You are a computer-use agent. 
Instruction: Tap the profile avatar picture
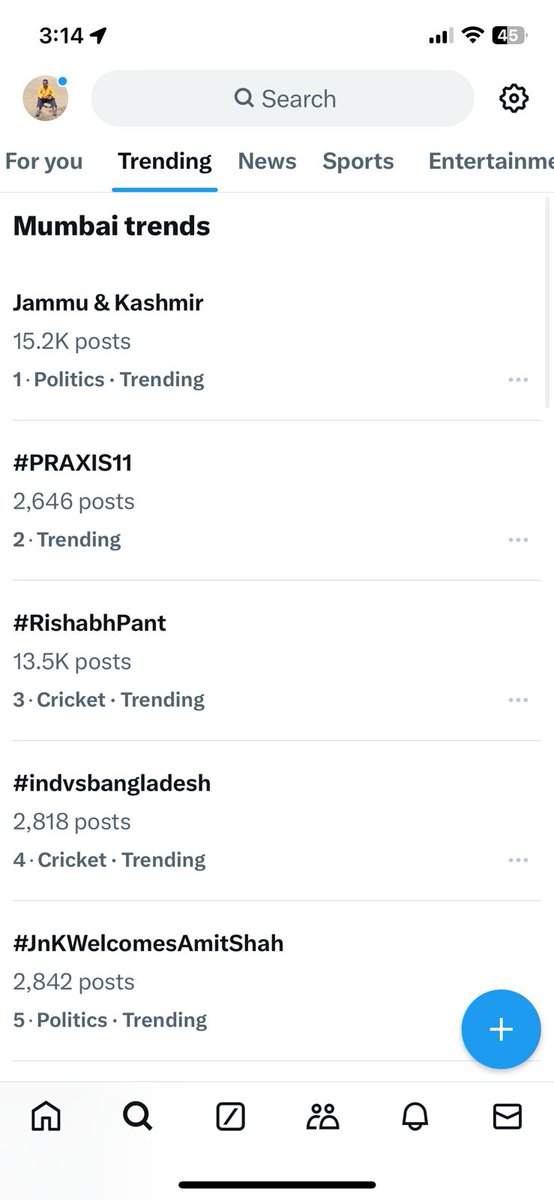coord(44,98)
